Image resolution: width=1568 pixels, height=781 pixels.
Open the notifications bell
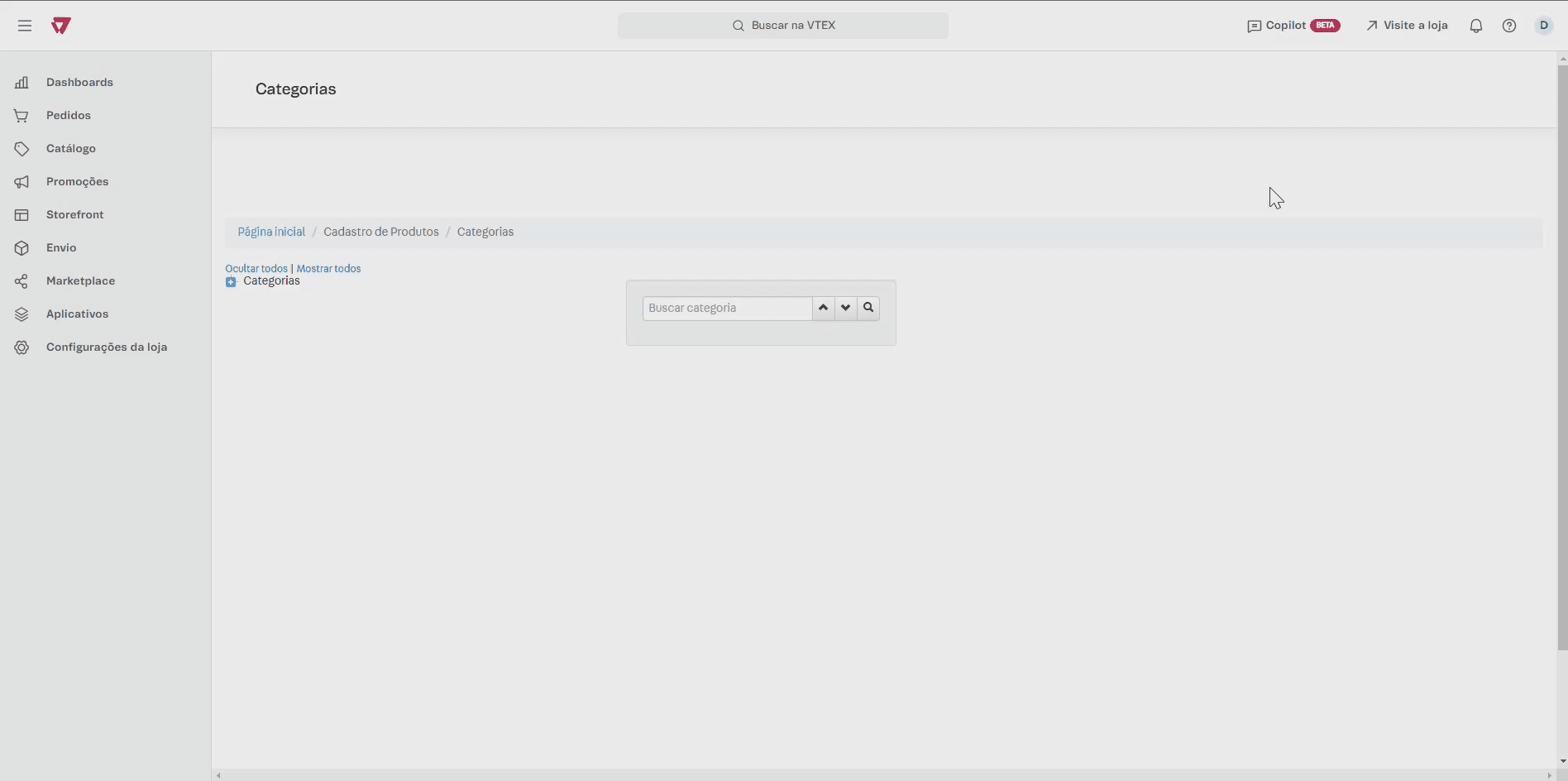pyautogui.click(x=1475, y=26)
